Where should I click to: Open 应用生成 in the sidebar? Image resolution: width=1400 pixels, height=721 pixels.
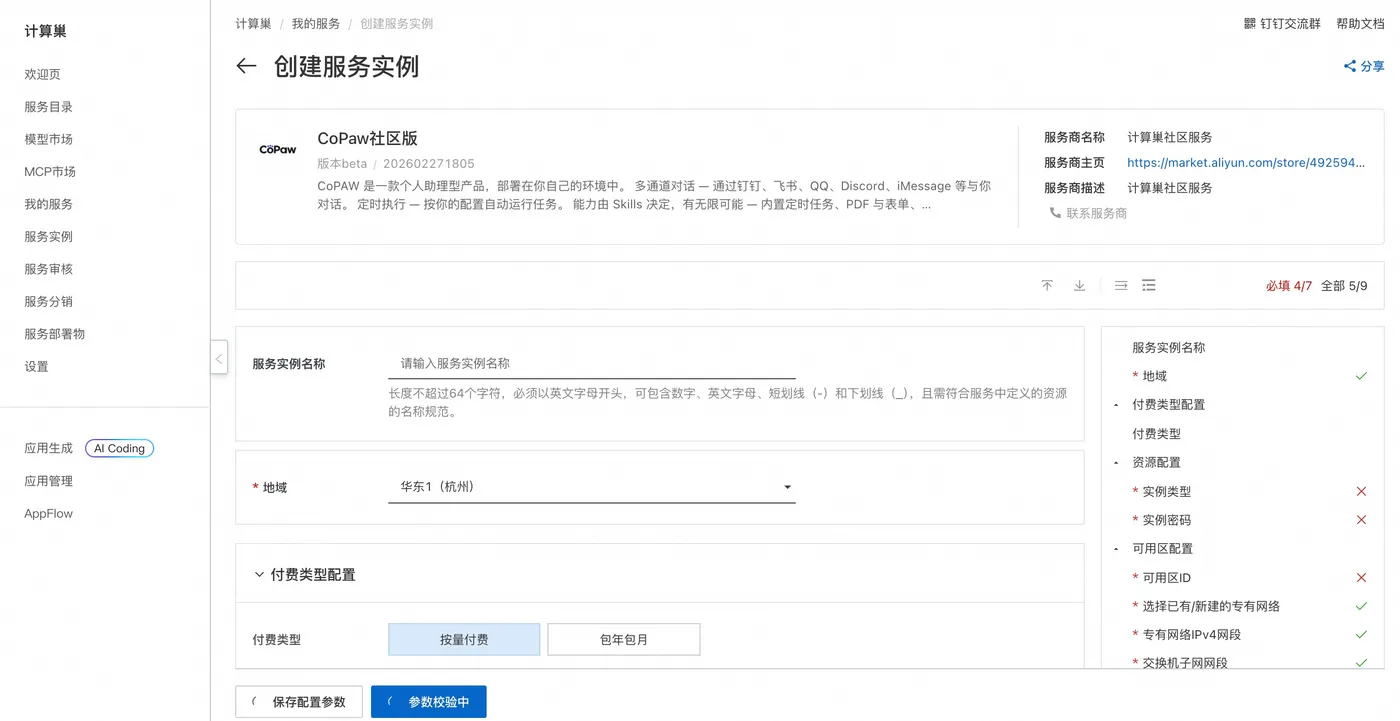[x=48, y=449]
